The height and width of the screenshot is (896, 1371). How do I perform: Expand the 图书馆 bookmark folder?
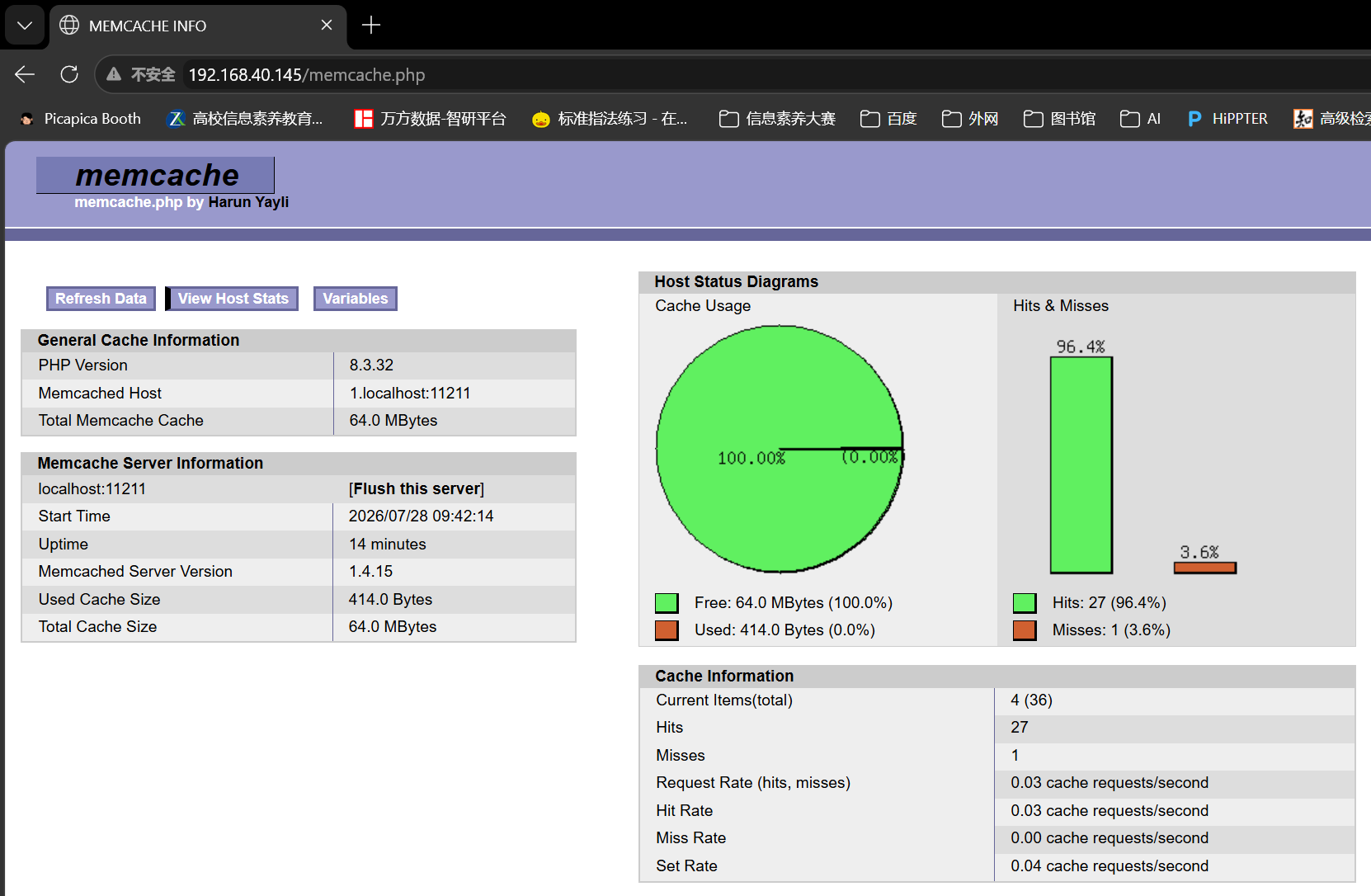tap(1059, 119)
